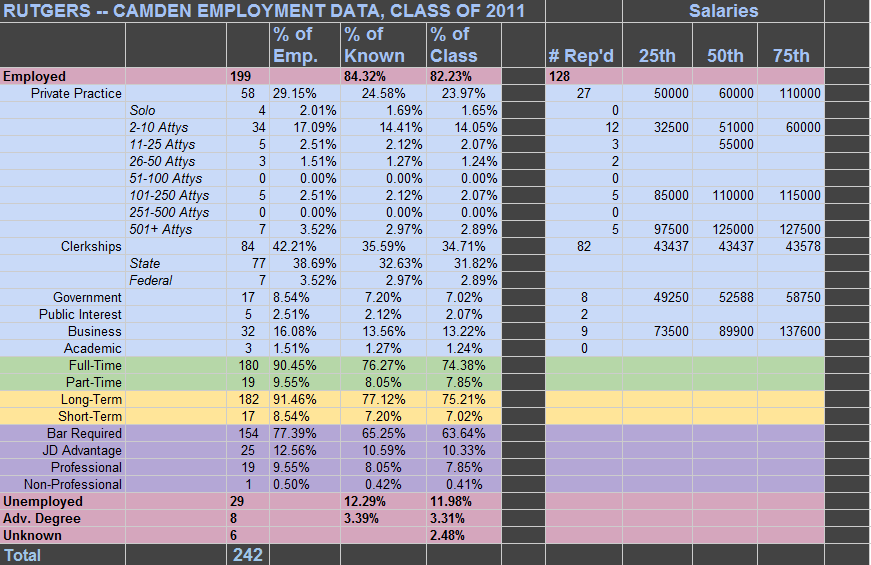Click the 'Academic' row label
The width and height of the screenshot is (871, 565).
point(92,348)
